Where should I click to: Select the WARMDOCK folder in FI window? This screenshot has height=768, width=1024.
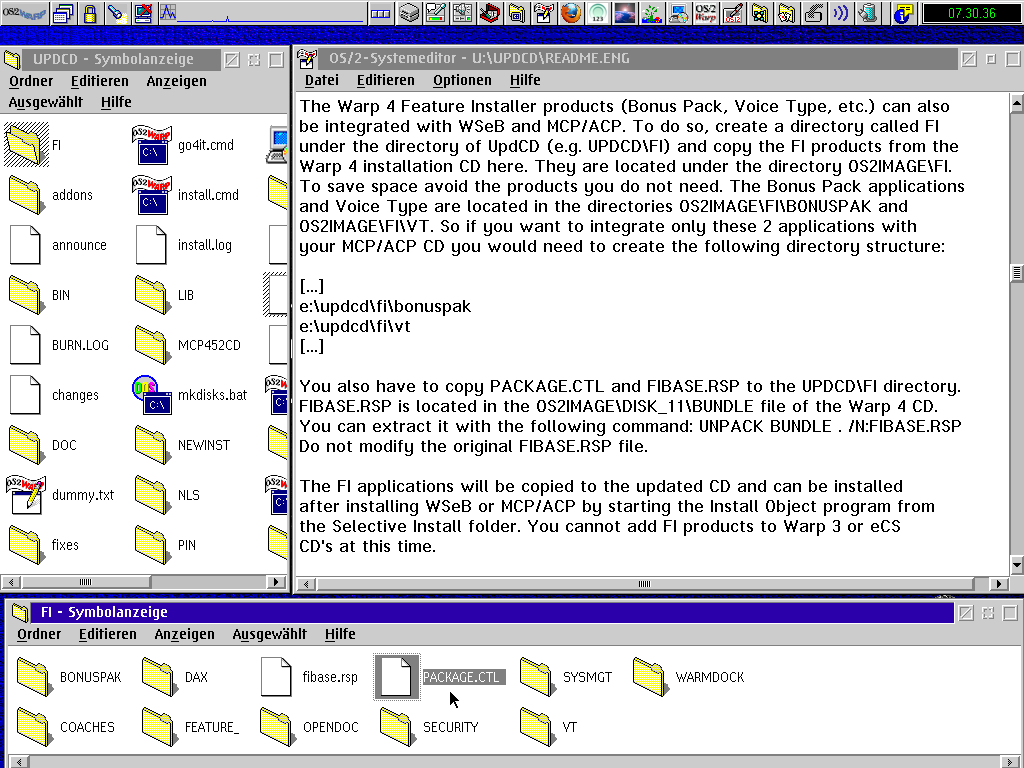coord(650,677)
